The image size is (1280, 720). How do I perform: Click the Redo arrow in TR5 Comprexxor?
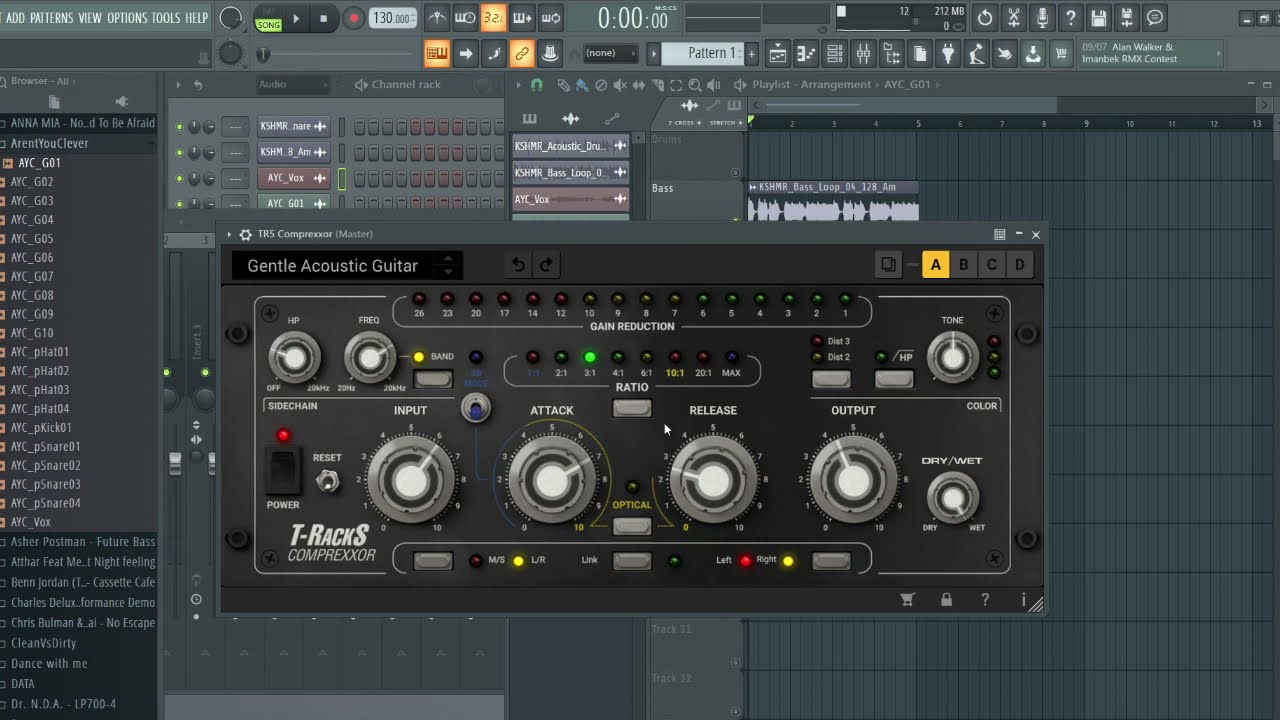tap(546, 265)
